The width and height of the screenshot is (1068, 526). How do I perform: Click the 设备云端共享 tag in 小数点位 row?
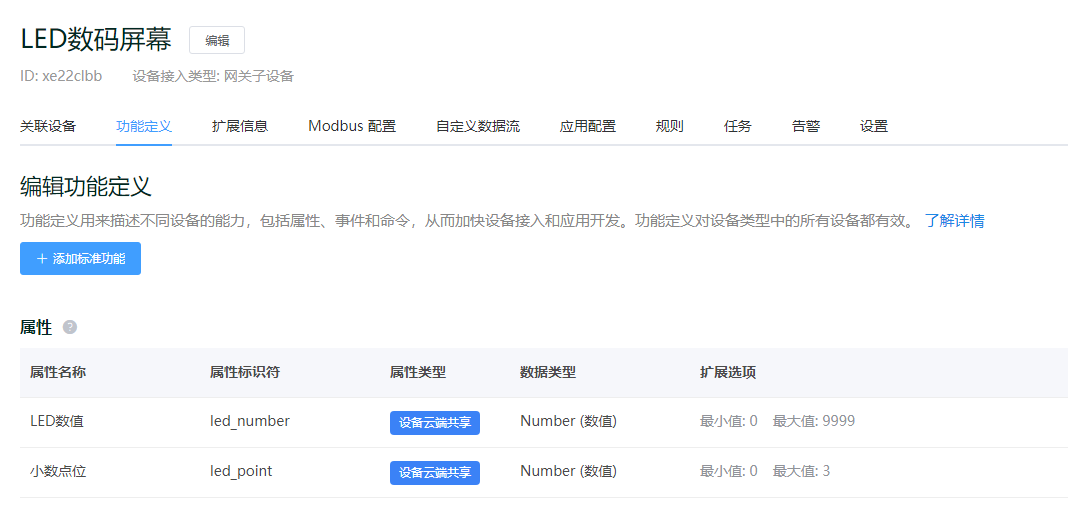[x=435, y=473]
